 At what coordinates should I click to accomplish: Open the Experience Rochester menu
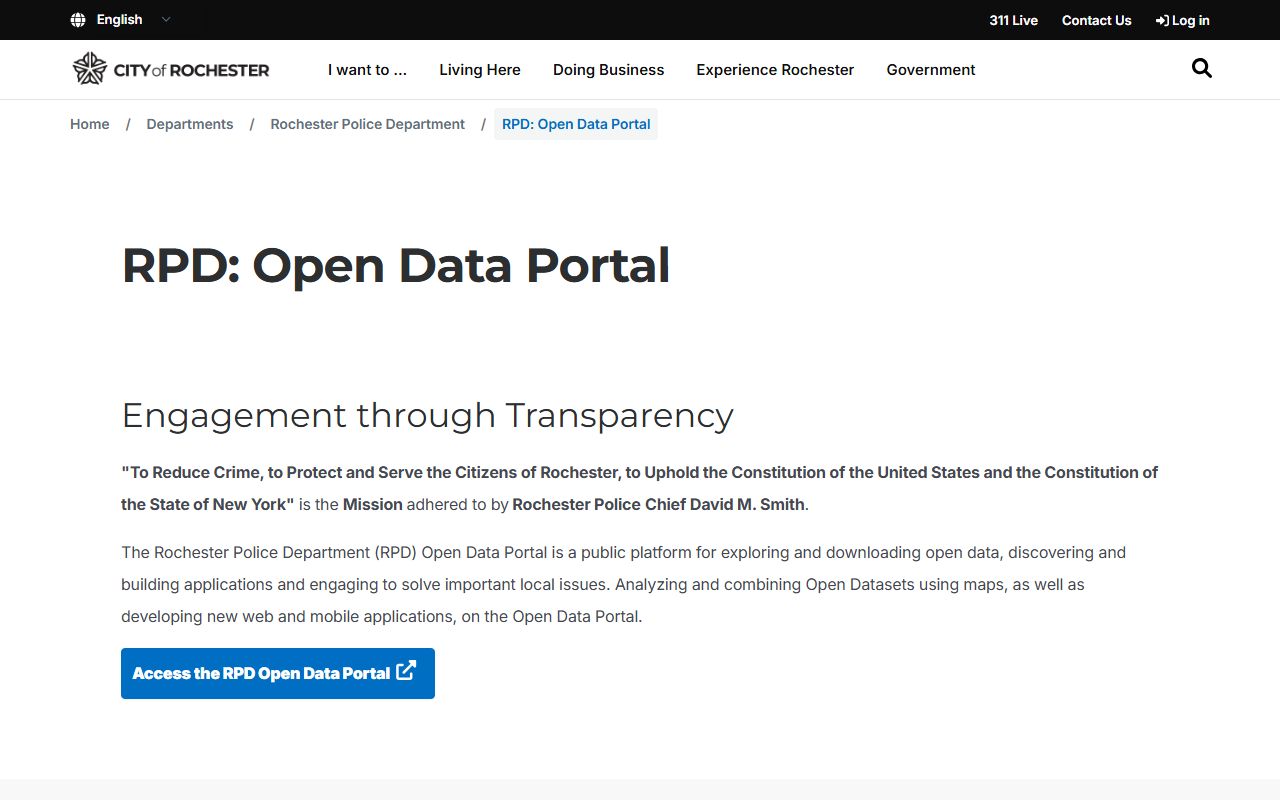pyautogui.click(x=775, y=70)
